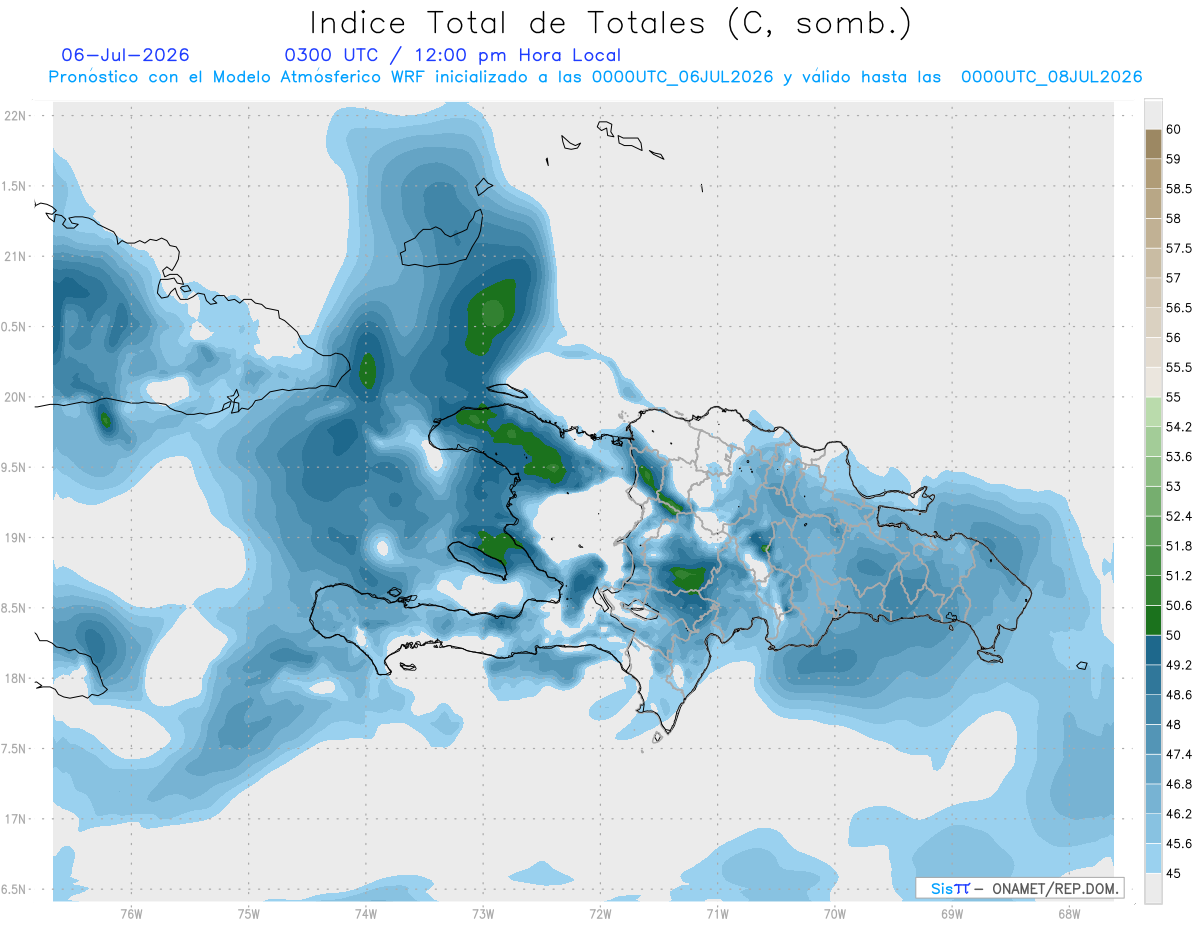Viewport: 1200px width, 927px height.
Task: Click the '58.5' value on the color scale
Action: click(1177, 188)
